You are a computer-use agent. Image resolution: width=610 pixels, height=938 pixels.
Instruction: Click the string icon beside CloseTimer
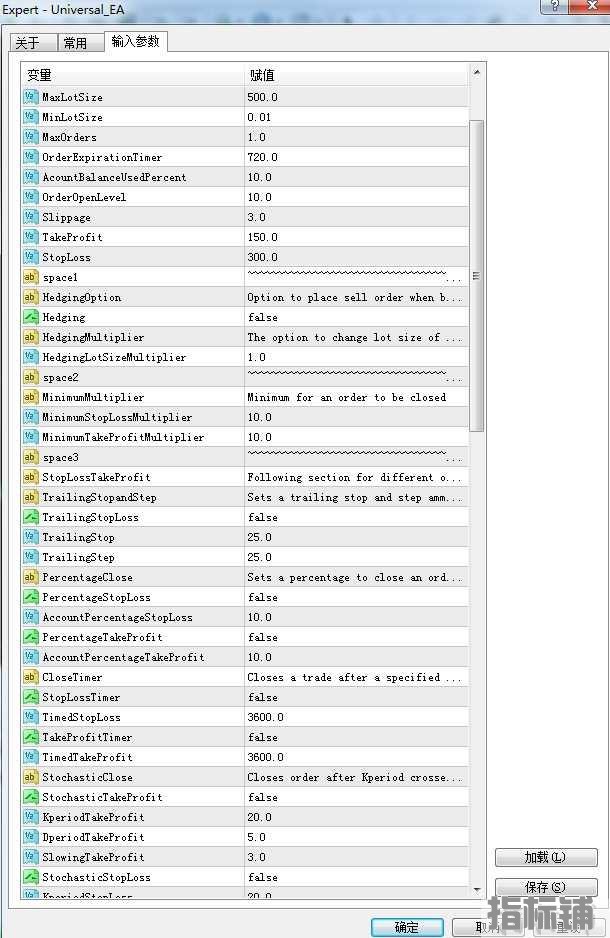coord(30,677)
